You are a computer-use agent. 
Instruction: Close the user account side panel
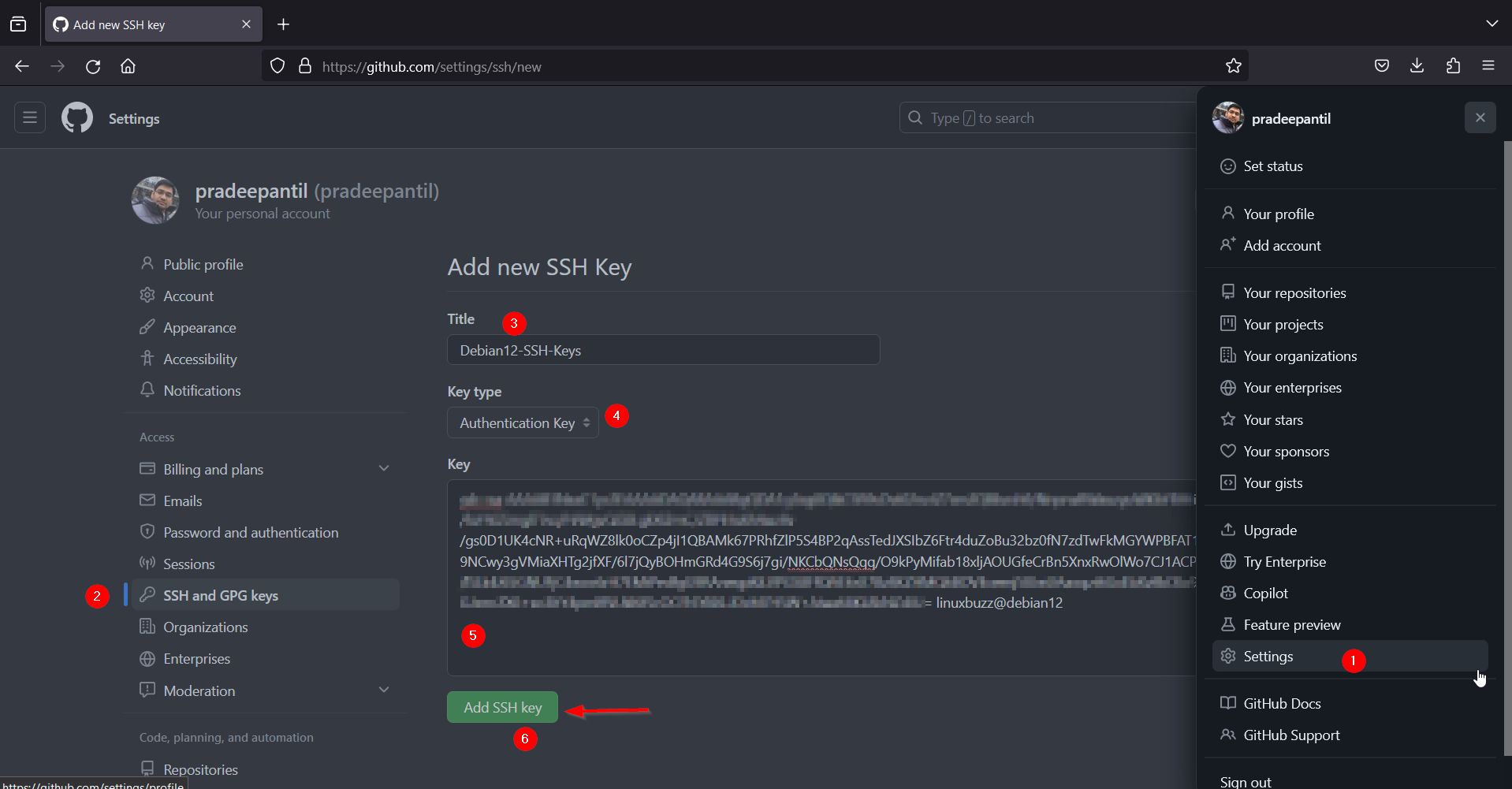pos(1480,117)
